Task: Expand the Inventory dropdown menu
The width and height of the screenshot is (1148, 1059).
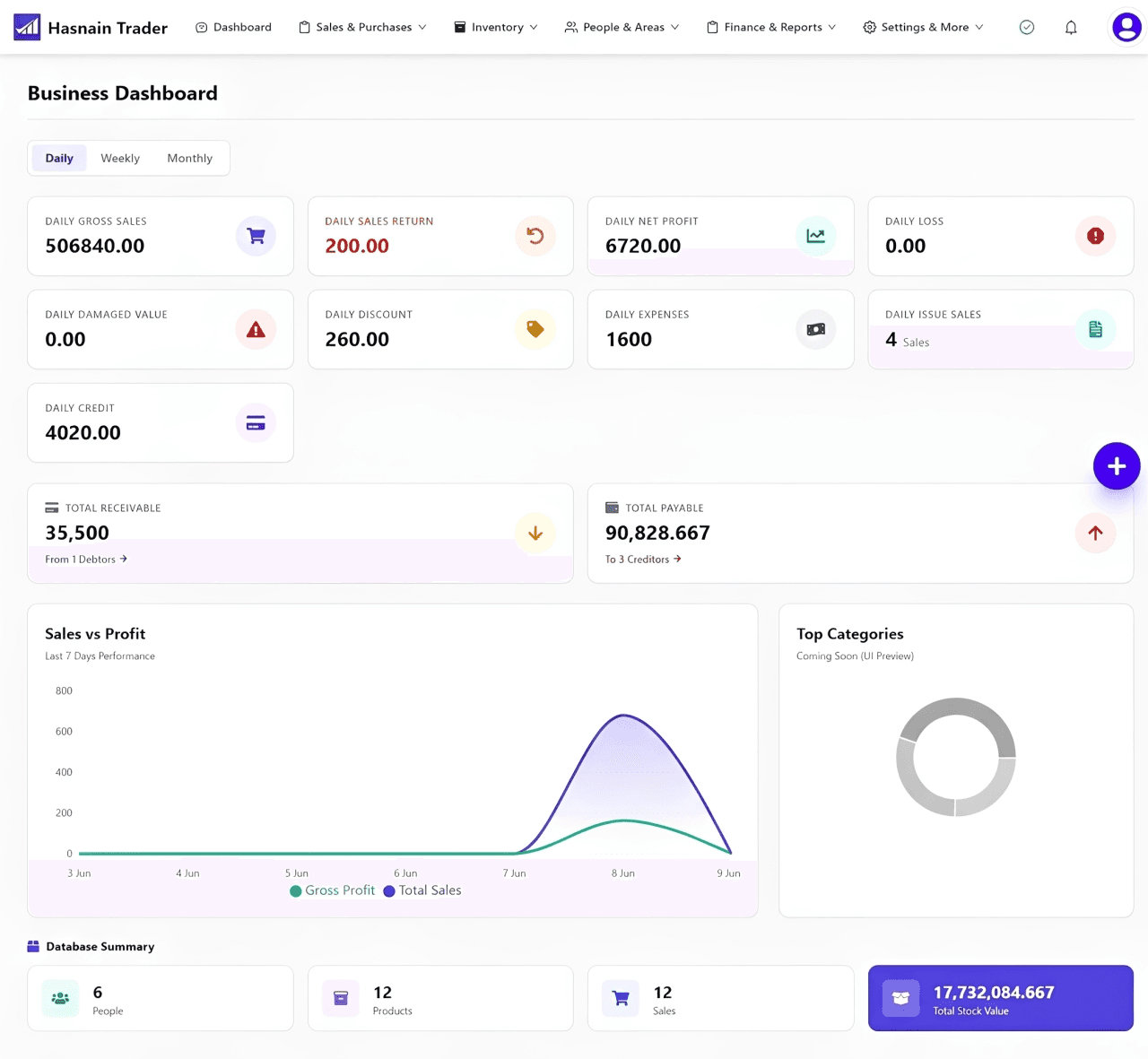Action: pyautogui.click(x=496, y=27)
